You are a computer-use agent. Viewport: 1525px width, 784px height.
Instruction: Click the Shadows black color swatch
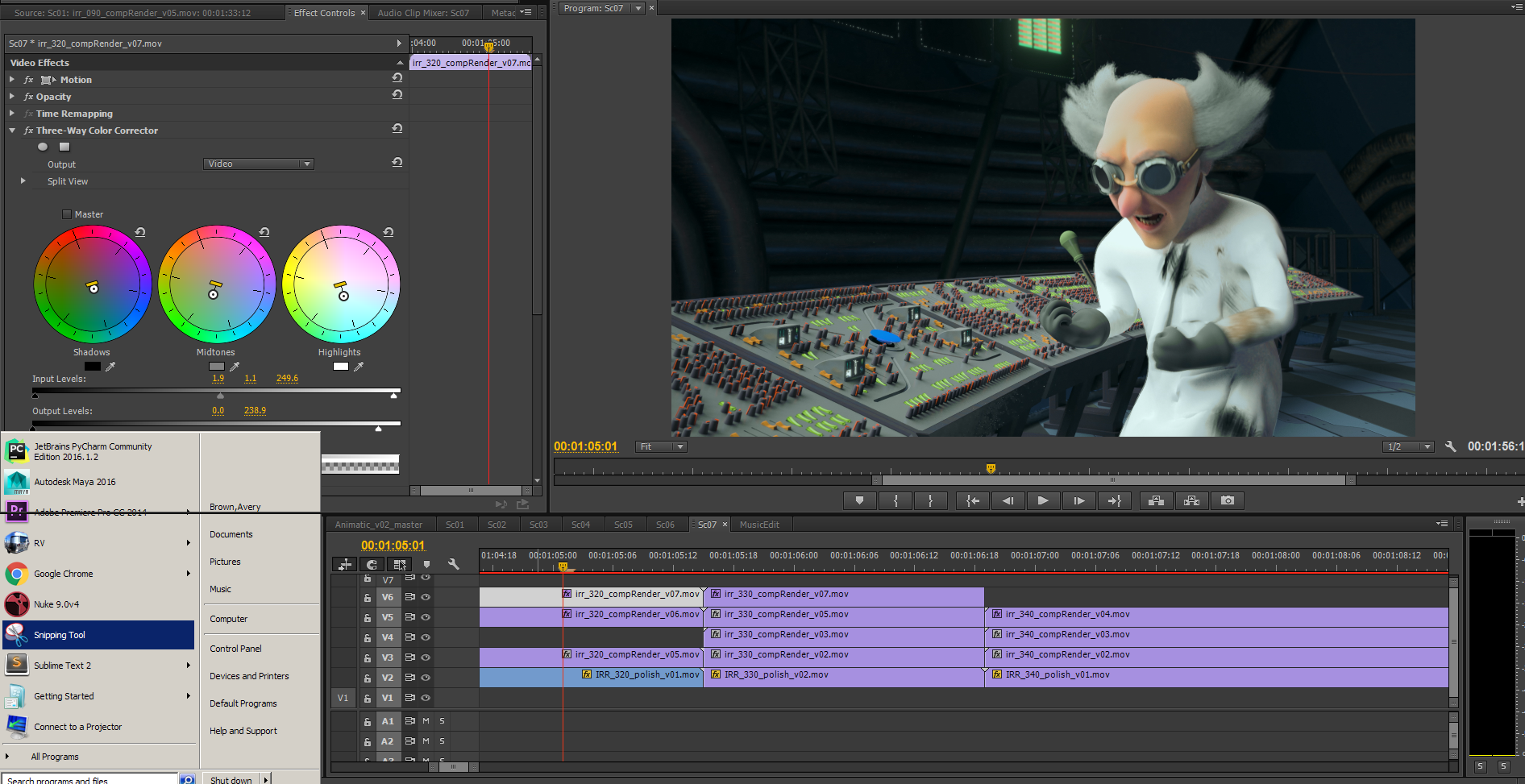click(93, 367)
